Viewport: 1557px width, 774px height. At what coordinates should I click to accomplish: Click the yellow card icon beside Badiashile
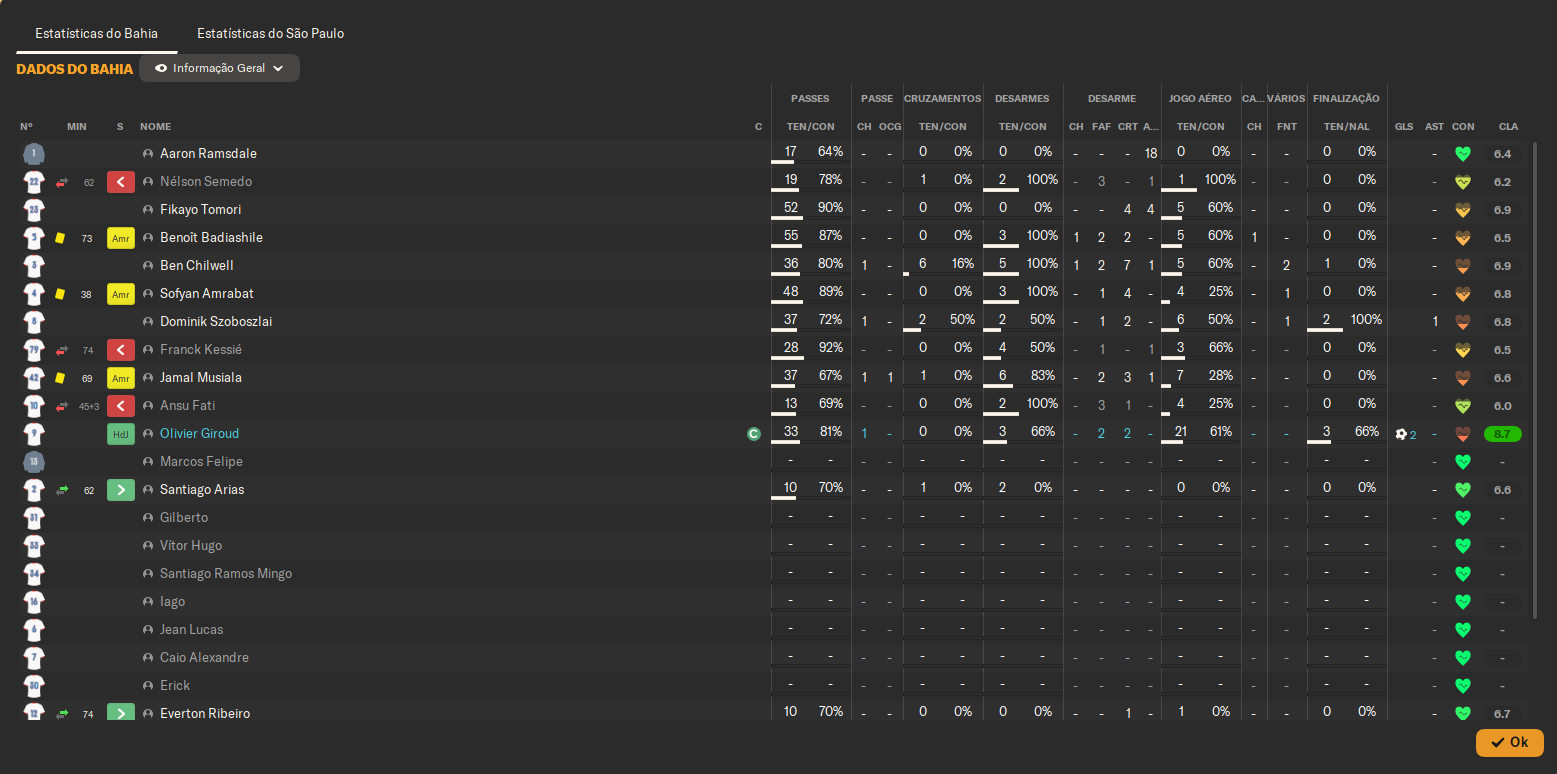(60, 238)
